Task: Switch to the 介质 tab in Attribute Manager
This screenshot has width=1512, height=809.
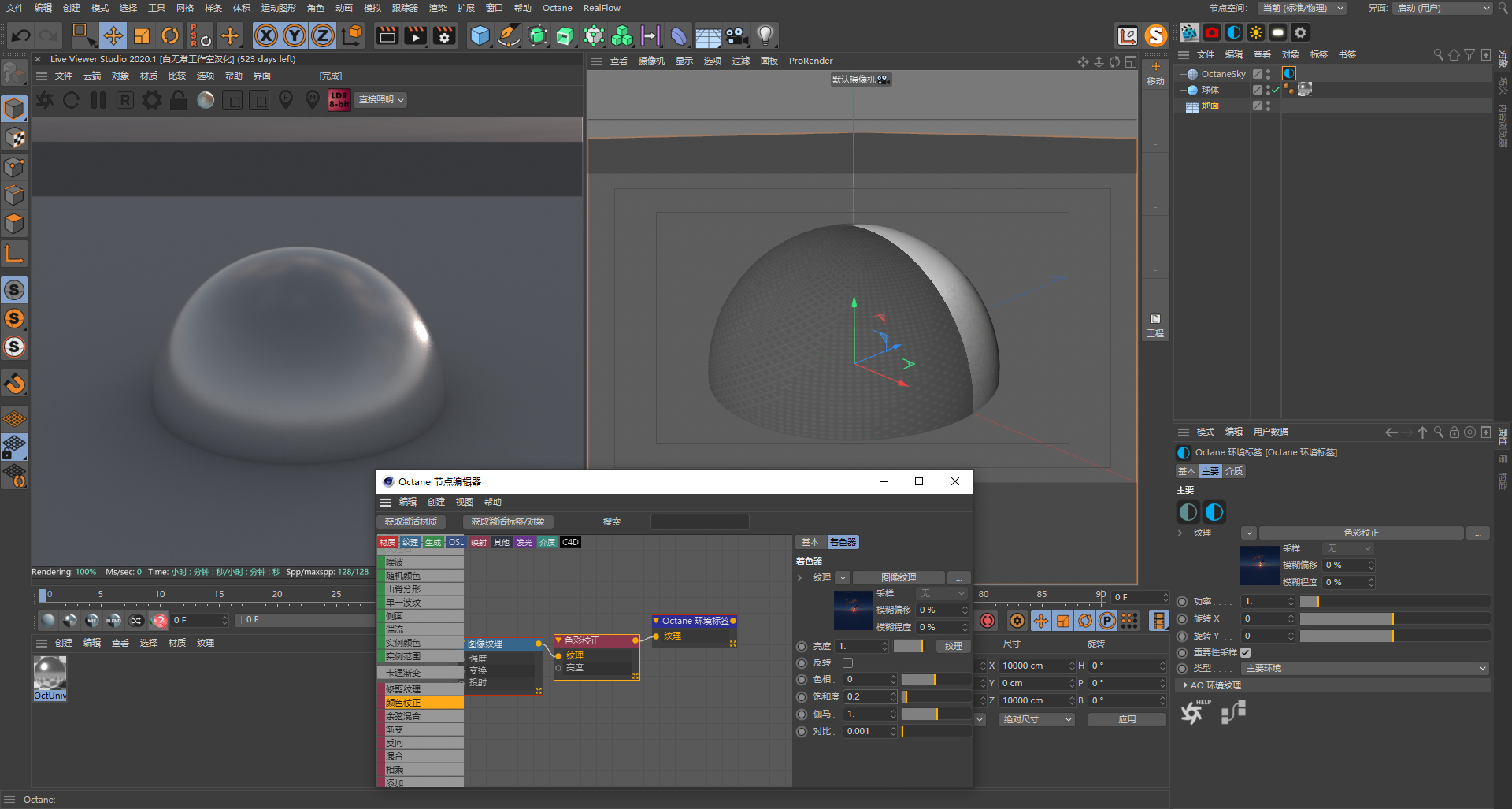Action: (x=1234, y=471)
